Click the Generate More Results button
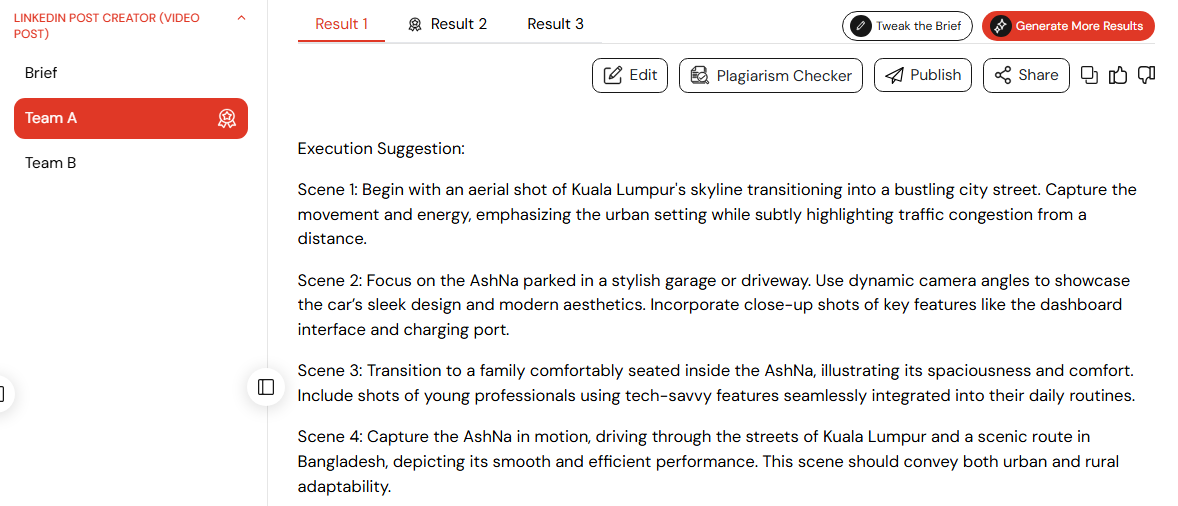The image size is (1178, 506). click(x=1068, y=26)
